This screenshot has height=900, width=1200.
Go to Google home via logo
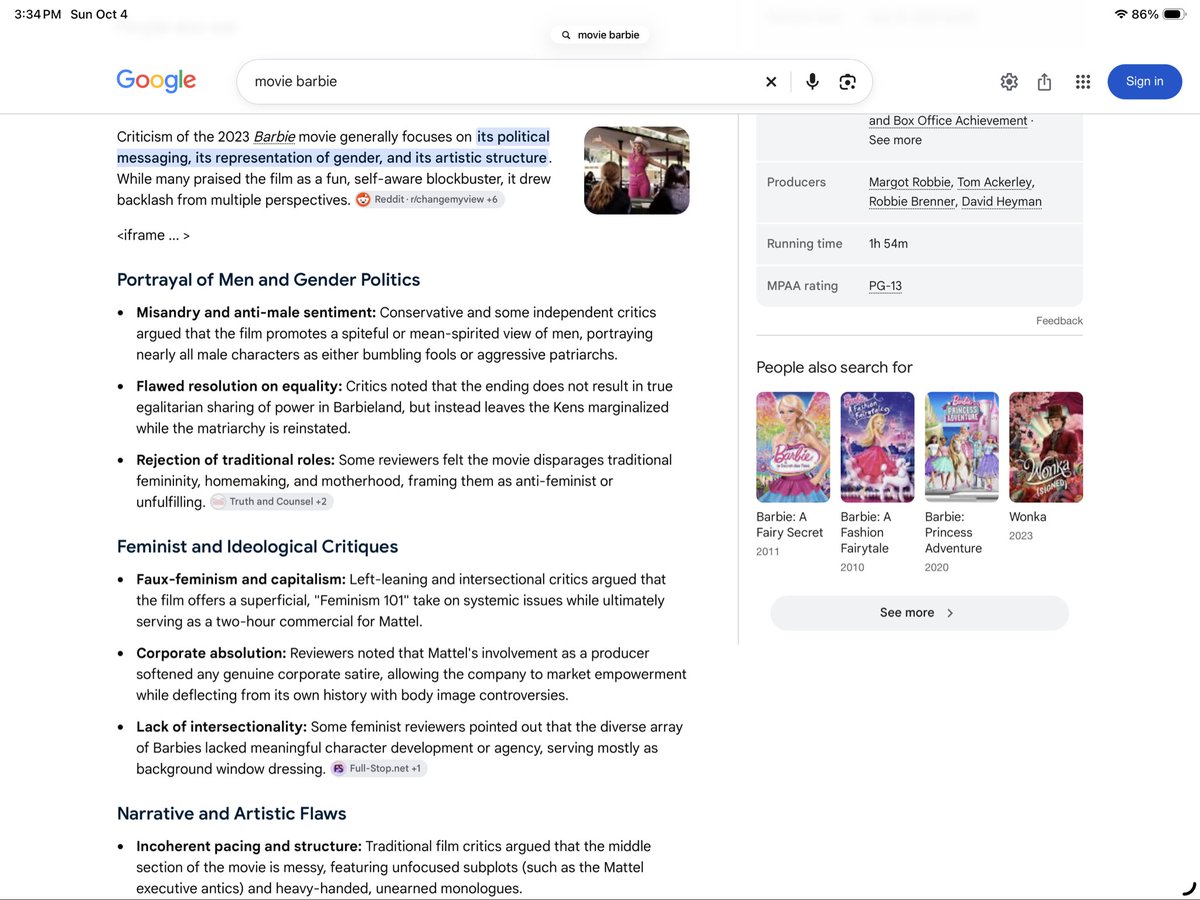156,81
